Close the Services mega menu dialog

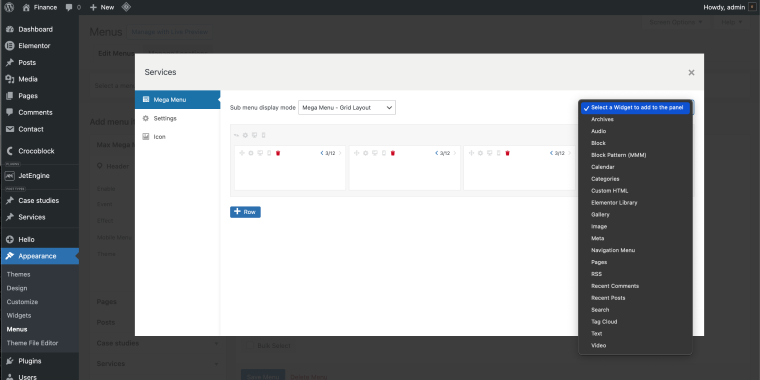pyautogui.click(x=691, y=73)
